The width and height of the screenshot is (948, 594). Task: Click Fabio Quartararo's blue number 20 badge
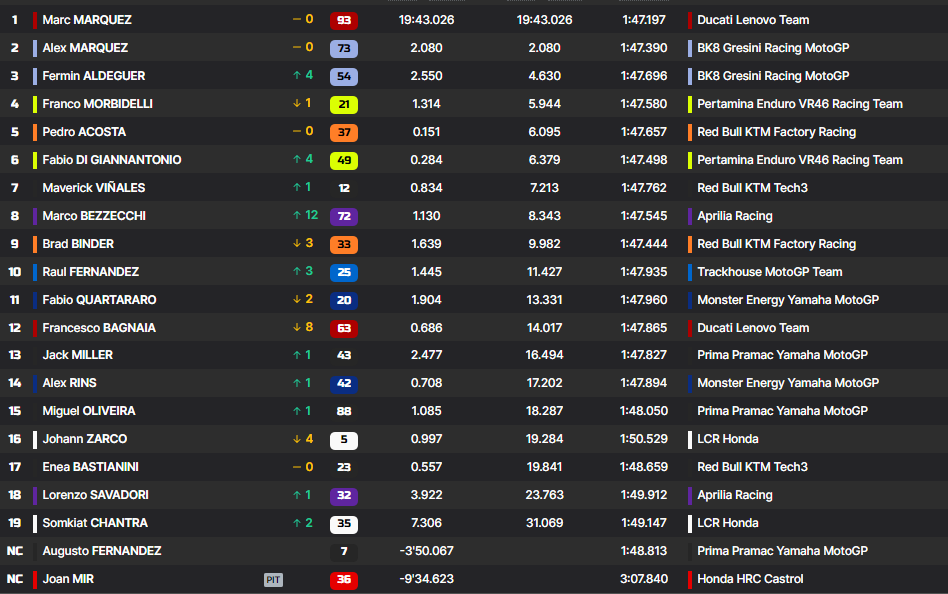coord(343,300)
